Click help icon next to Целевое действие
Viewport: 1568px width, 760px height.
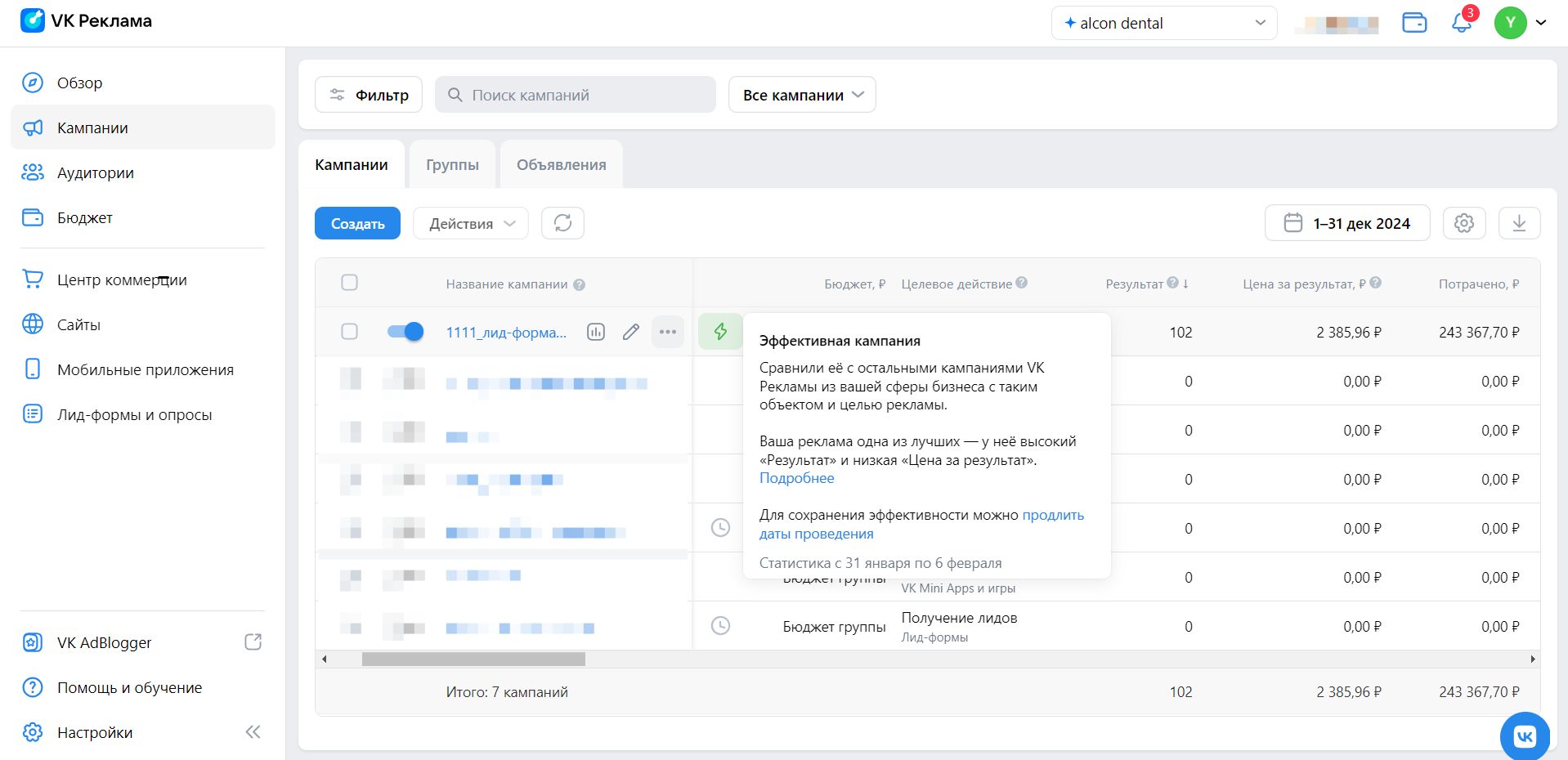(x=1022, y=283)
